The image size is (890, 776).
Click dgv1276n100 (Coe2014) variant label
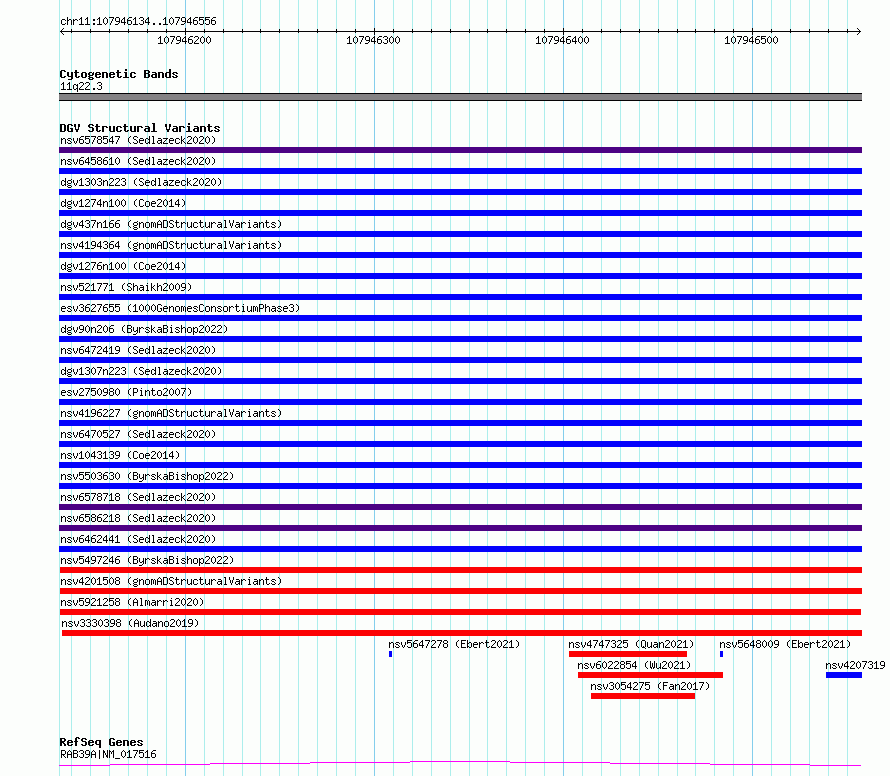[123, 266]
